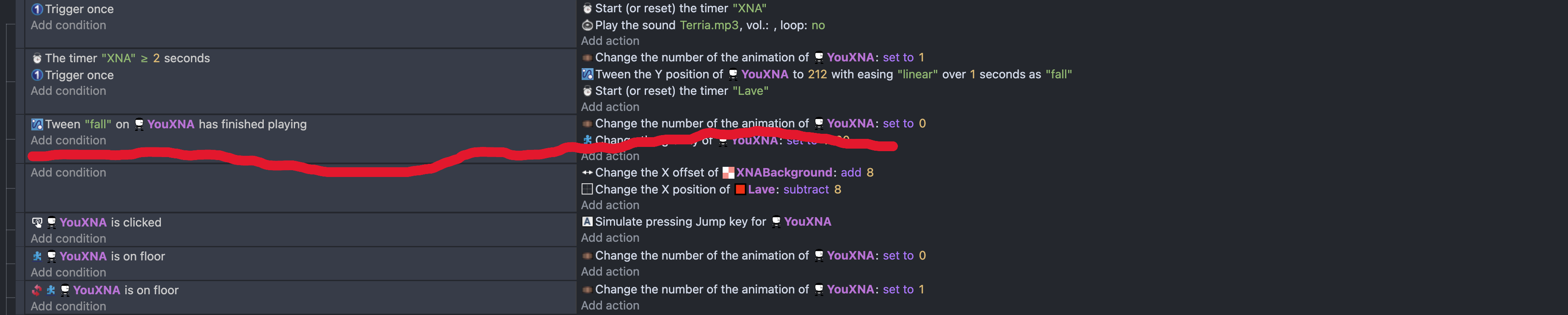Click the clock icon of timer "XNA" ≥ 2 condition
Screen dimensions: 1568x315
[37, 58]
